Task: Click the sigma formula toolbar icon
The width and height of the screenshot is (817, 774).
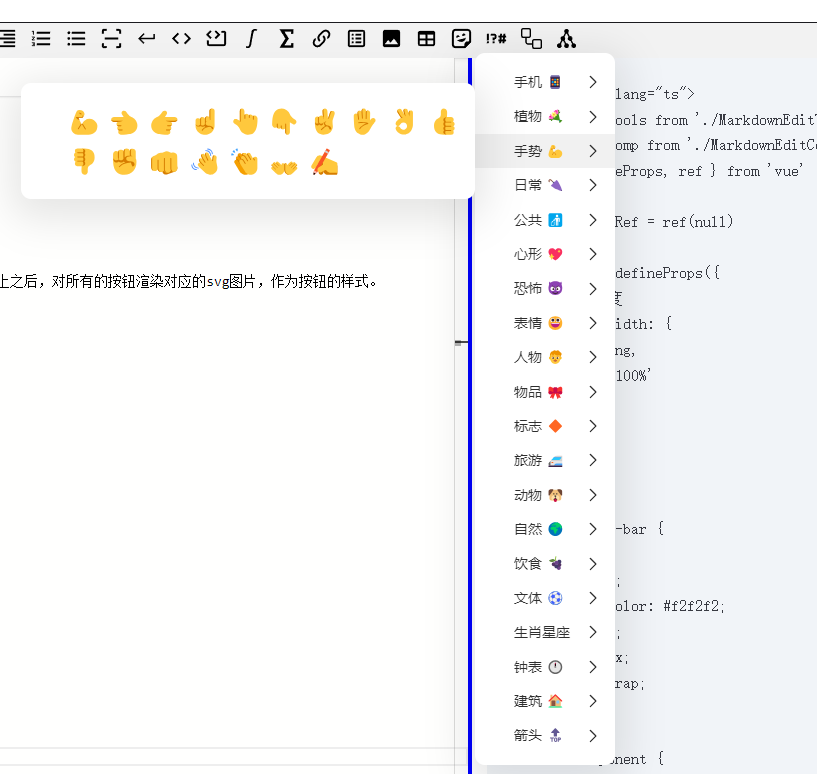Action: tap(286, 39)
